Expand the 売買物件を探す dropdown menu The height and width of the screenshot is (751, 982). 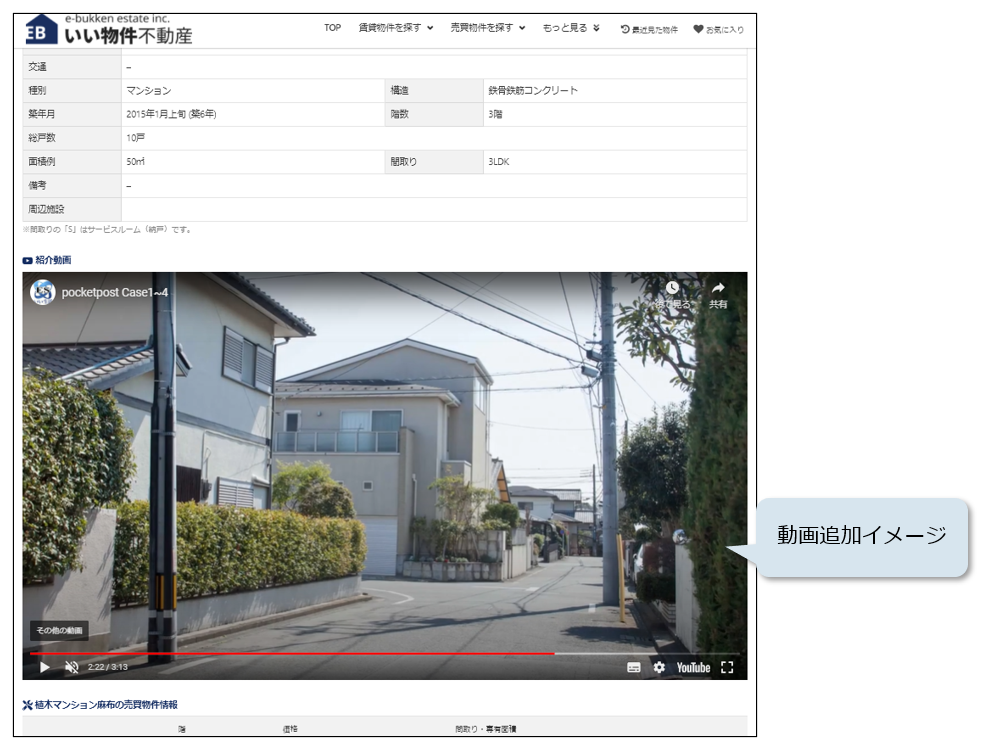[x=488, y=28]
